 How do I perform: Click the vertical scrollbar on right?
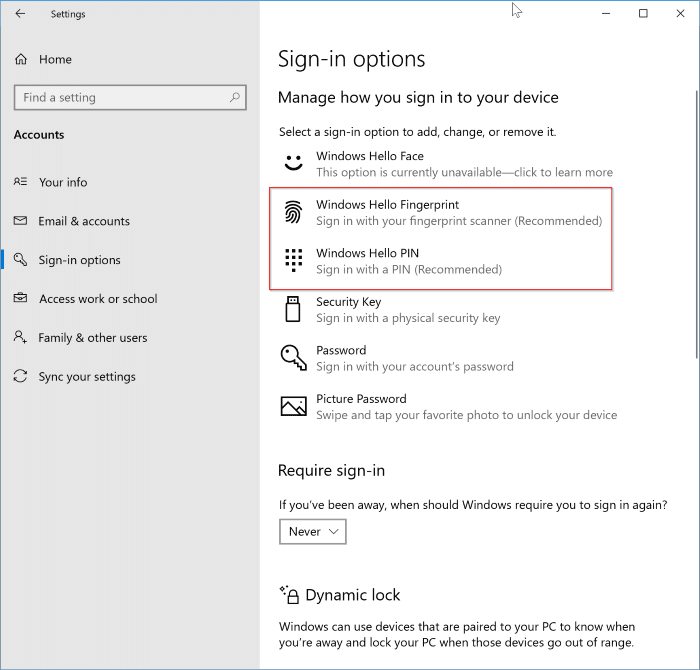click(x=696, y=223)
